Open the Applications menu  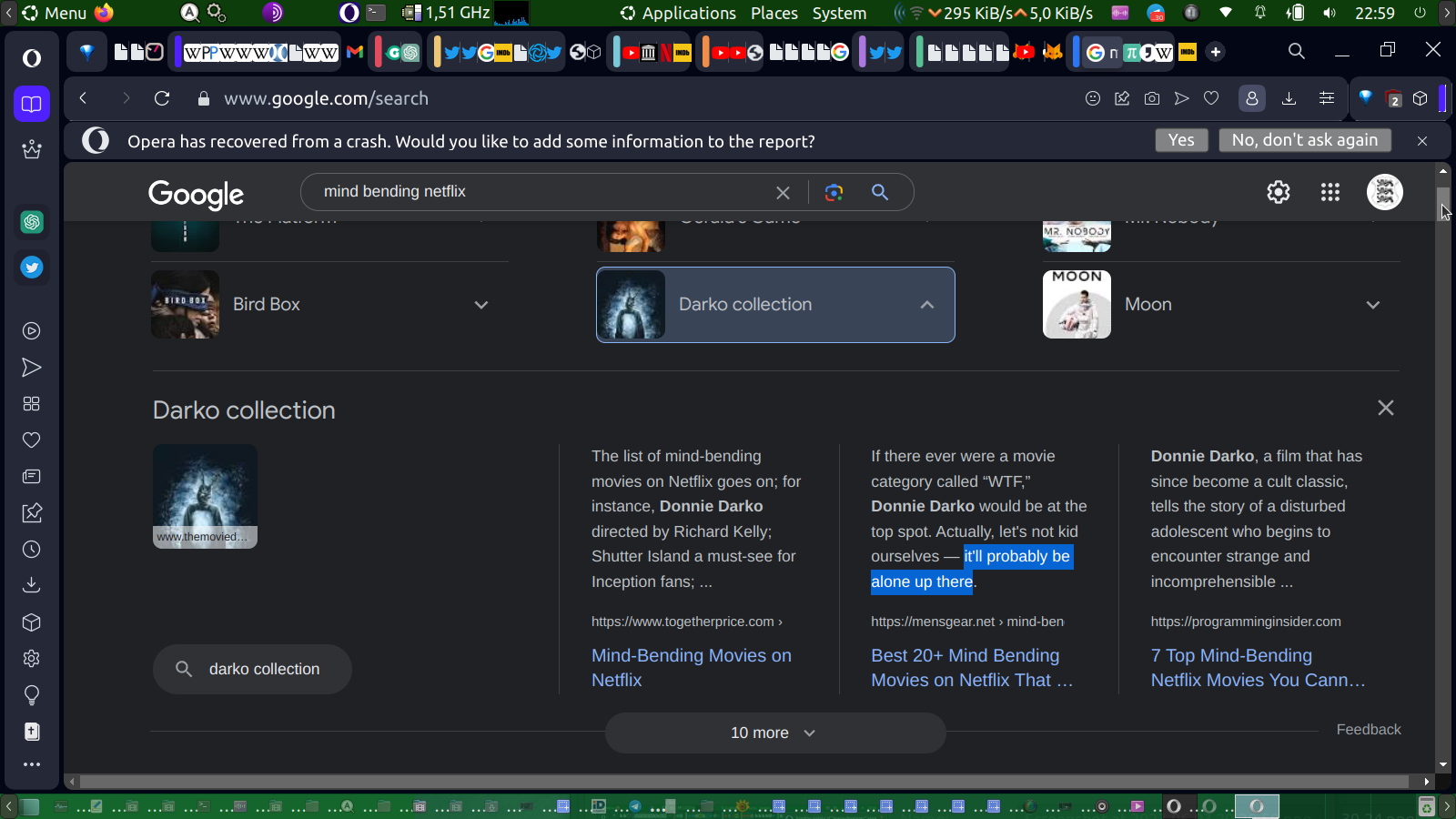pyautogui.click(x=678, y=13)
